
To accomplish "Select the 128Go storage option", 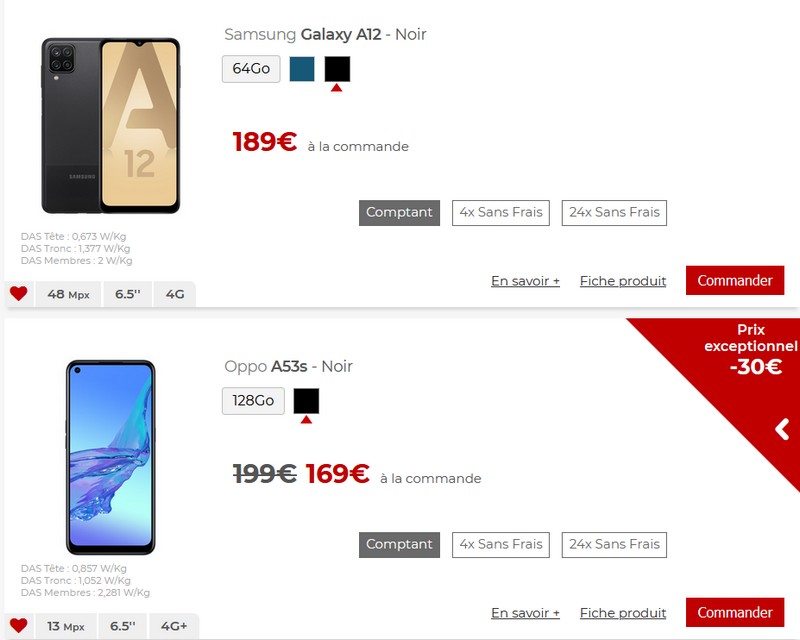I will (253, 401).
